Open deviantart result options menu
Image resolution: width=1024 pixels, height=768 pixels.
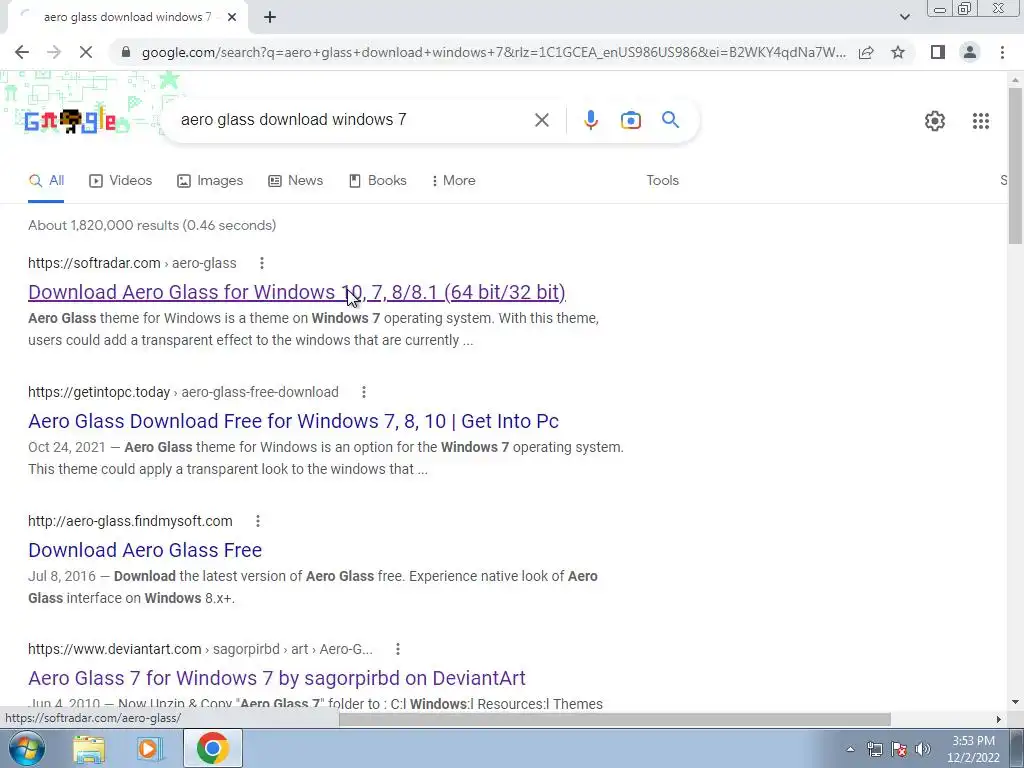[x=398, y=649]
